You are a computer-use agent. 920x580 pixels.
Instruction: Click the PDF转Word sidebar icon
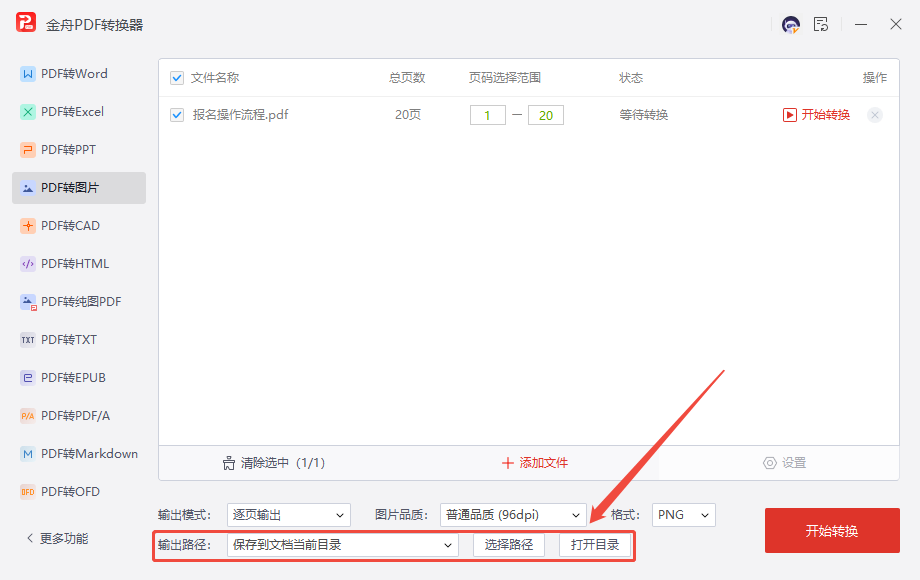pyautogui.click(x=28, y=74)
